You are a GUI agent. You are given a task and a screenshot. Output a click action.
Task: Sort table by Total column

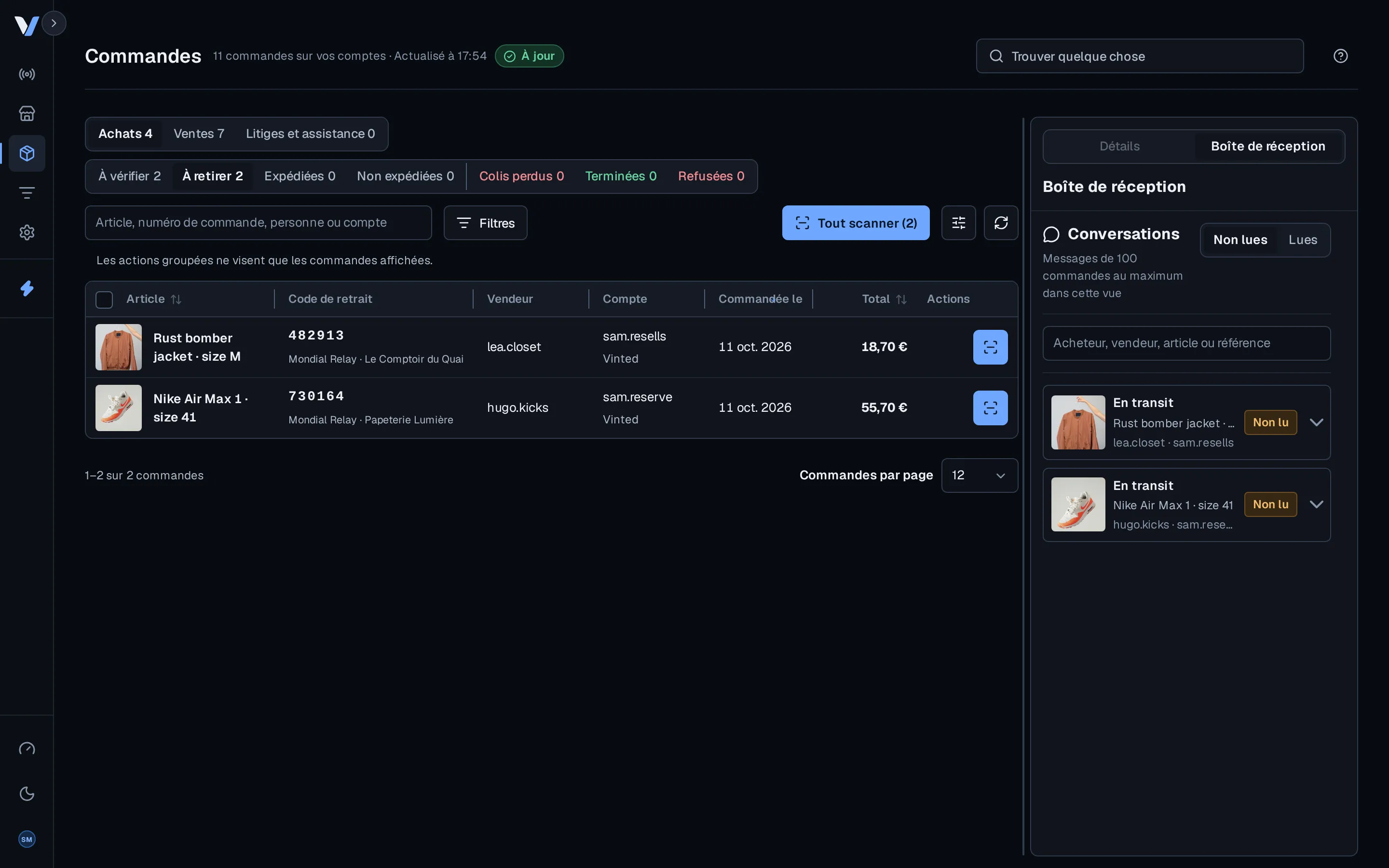tap(884, 299)
